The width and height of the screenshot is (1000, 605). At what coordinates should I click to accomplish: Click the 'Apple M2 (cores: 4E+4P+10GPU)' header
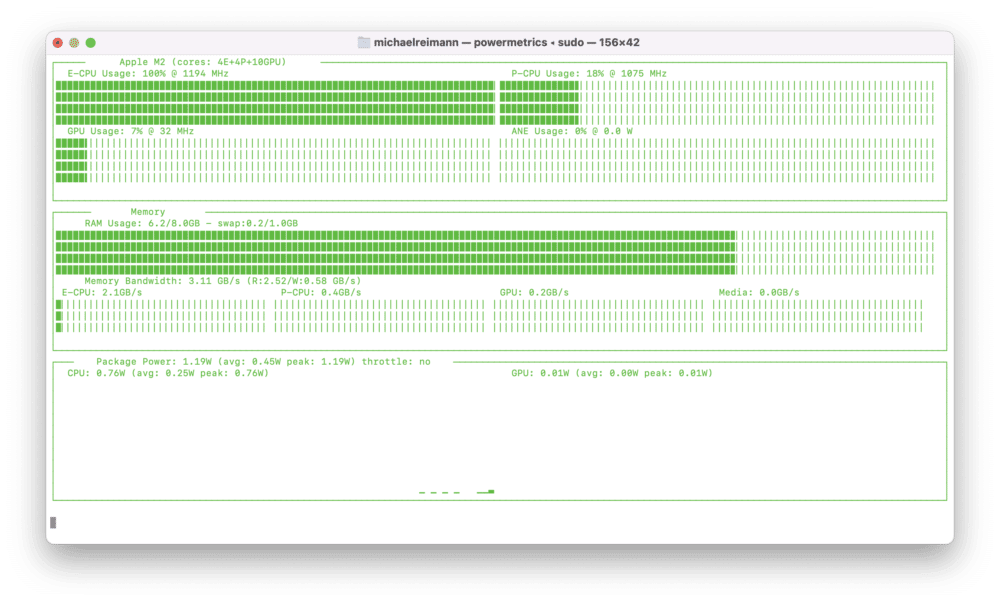click(x=203, y=62)
